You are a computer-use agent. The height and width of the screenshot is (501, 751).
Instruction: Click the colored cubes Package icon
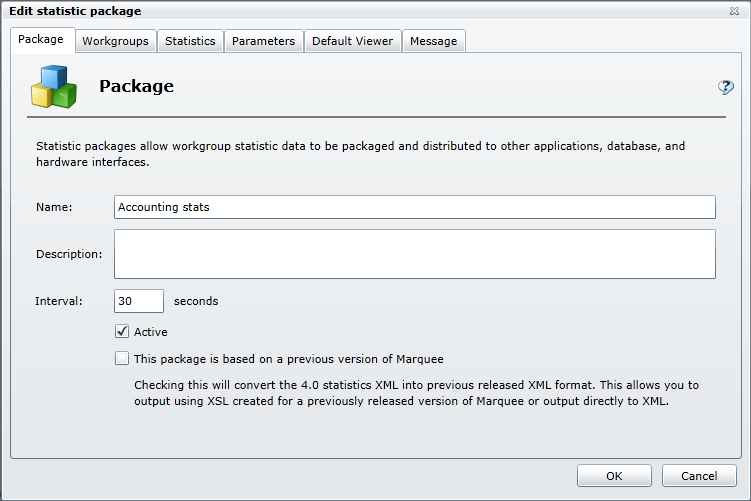(54, 87)
